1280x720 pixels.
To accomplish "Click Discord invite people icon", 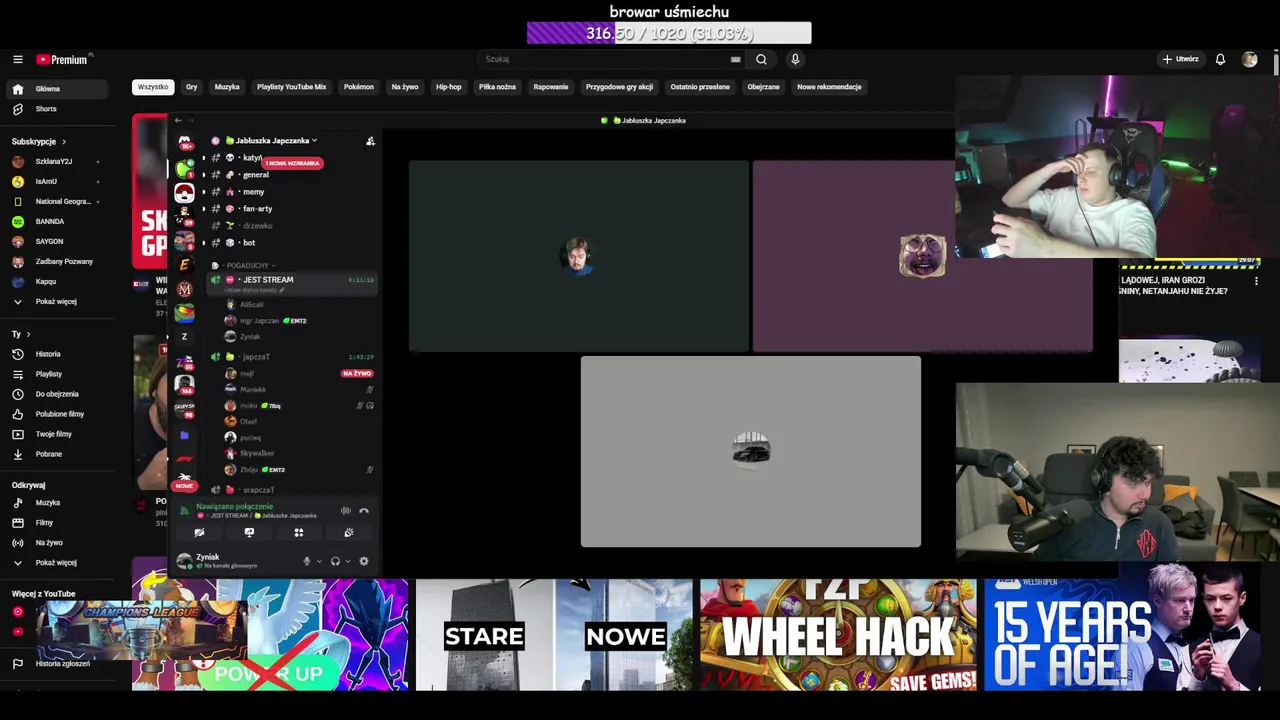I will click(x=370, y=141).
